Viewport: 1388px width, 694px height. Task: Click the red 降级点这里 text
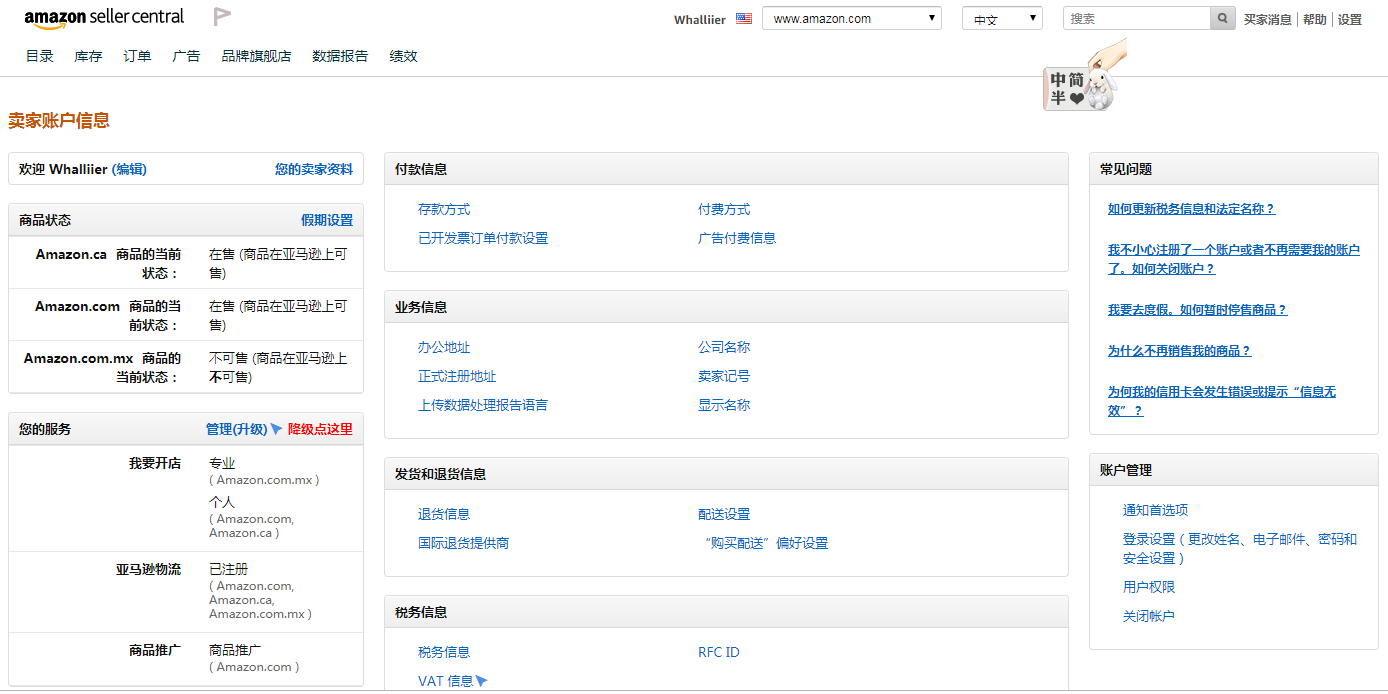pos(320,429)
